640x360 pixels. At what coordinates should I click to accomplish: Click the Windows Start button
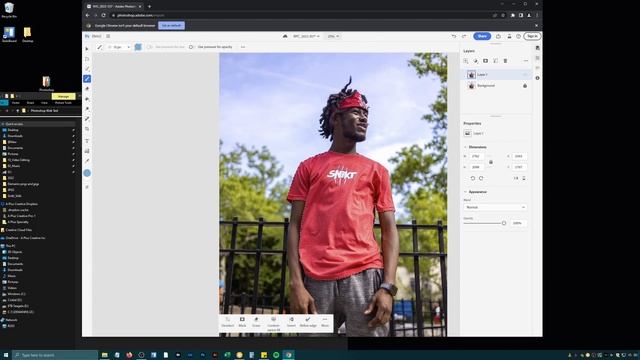pos(6,355)
